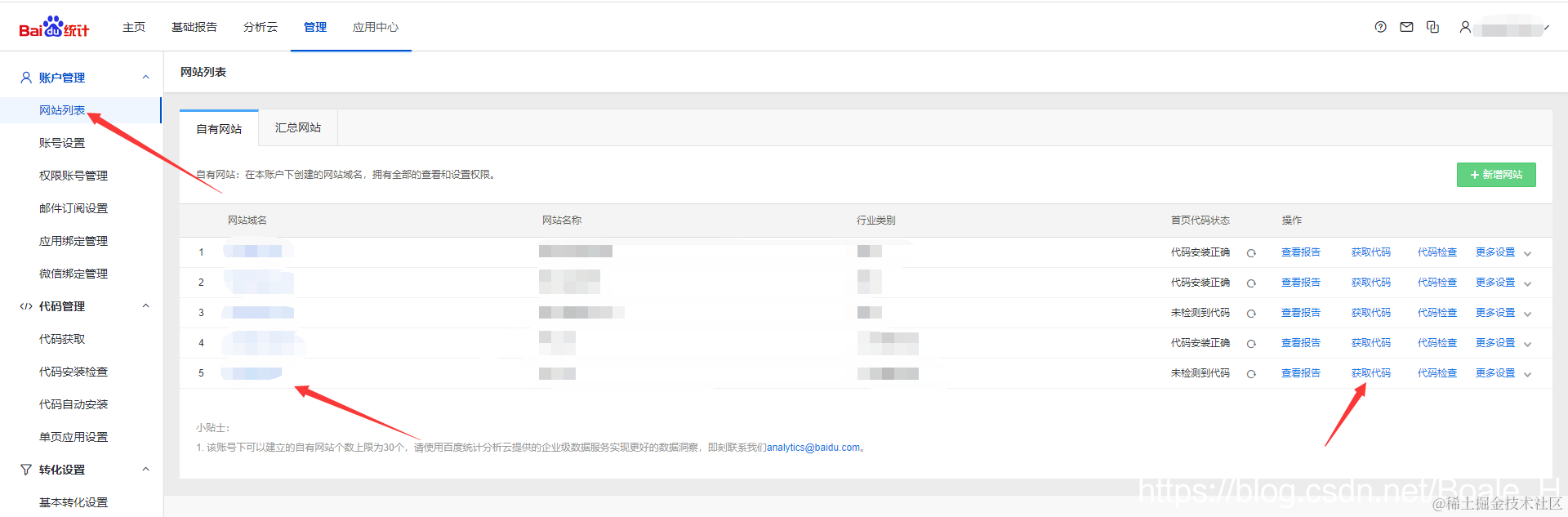The image size is (1568, 517).
Task: Open the mail messages icon
Action: click(x=1406, y=27)
